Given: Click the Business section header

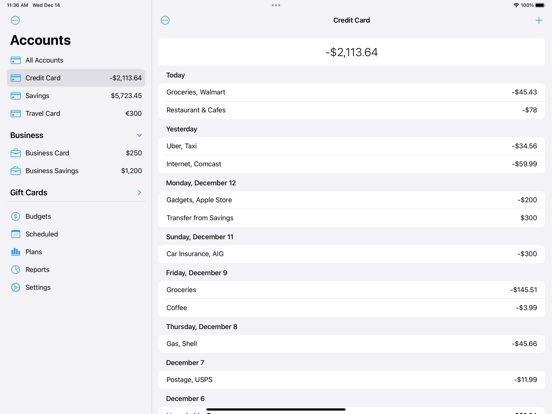Looking at the screenshot, I should pyautogui.click(x=27, y=135).
